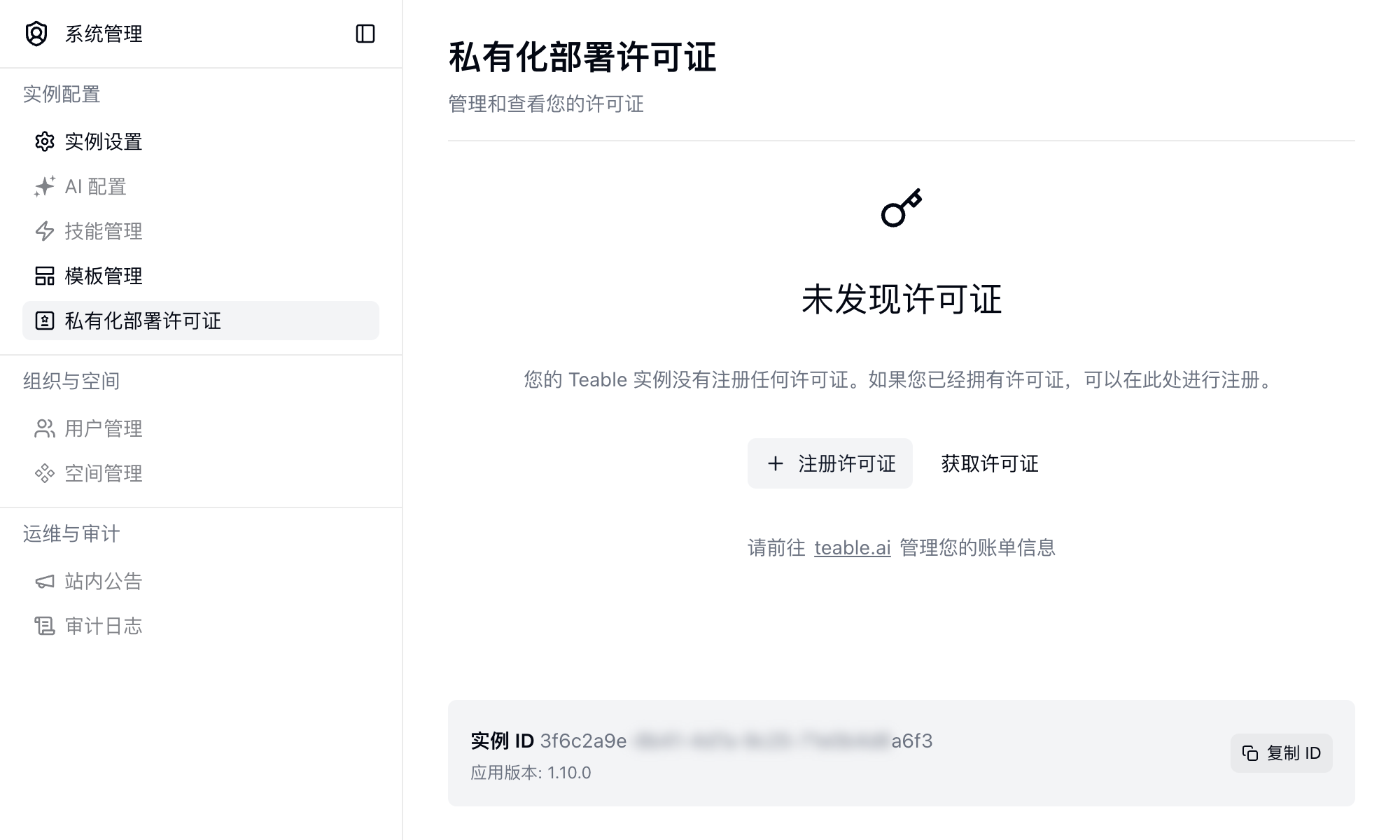
Task: Click the sparkle icon beside AI 配置
Action: (x=45, y=186)
